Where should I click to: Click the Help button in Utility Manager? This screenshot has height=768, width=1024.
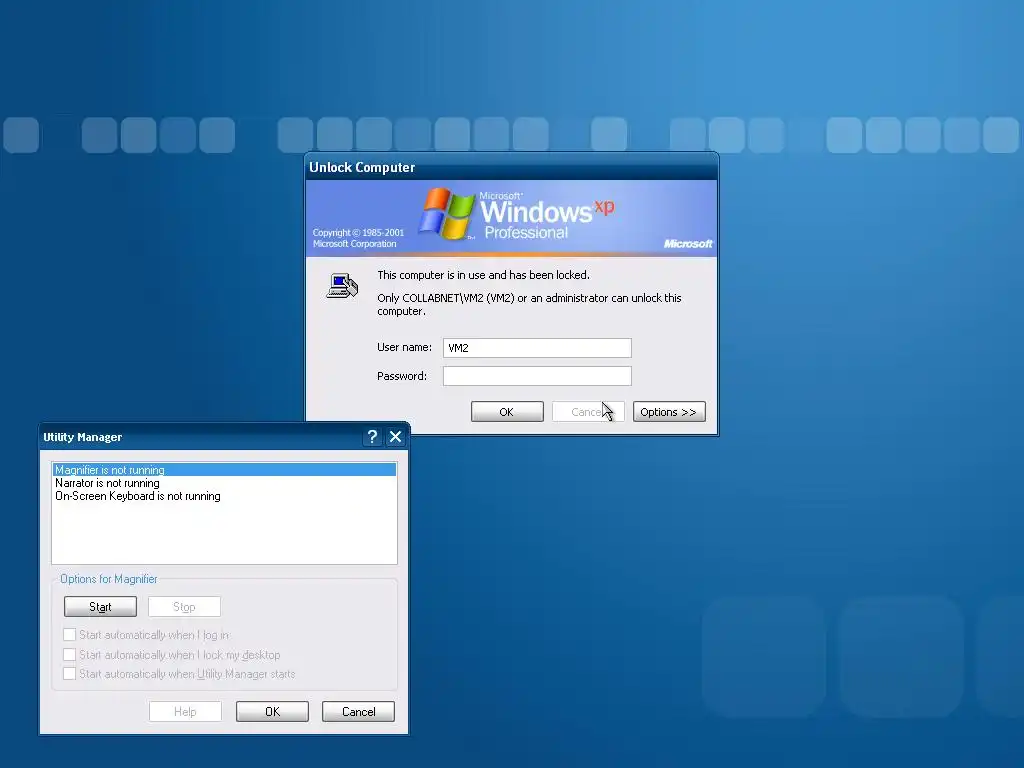[x=185, y=712]
